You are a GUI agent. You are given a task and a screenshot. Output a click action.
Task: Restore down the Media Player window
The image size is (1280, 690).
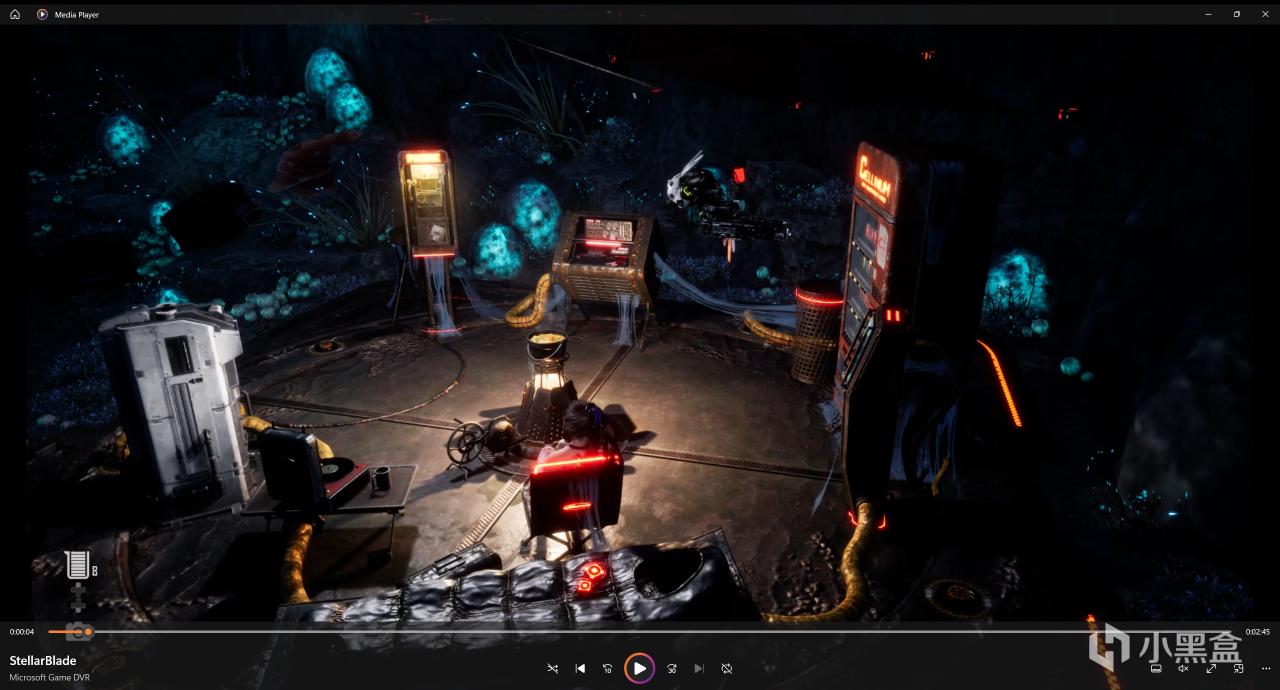(x=1237, y=14)
